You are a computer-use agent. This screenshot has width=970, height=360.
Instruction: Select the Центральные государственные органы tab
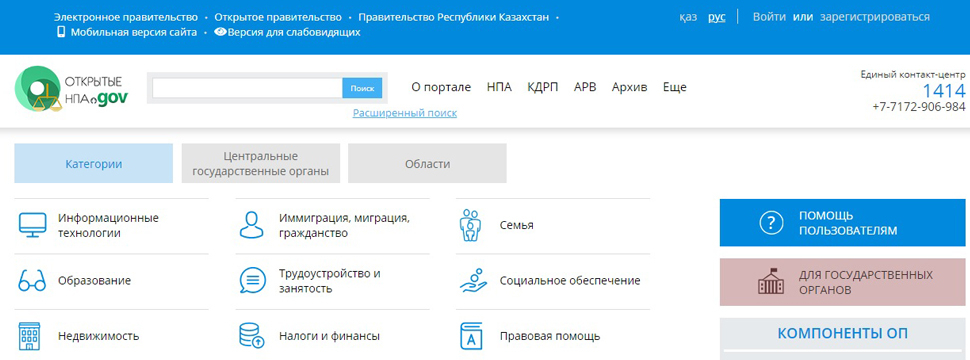[x=260, y=164]
